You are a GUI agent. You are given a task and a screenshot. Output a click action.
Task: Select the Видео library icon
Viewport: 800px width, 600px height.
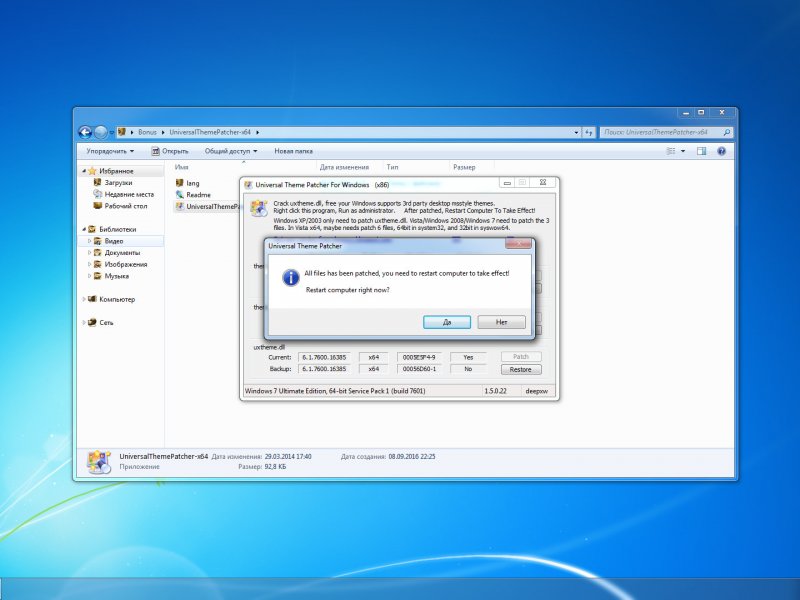[97, 241]
